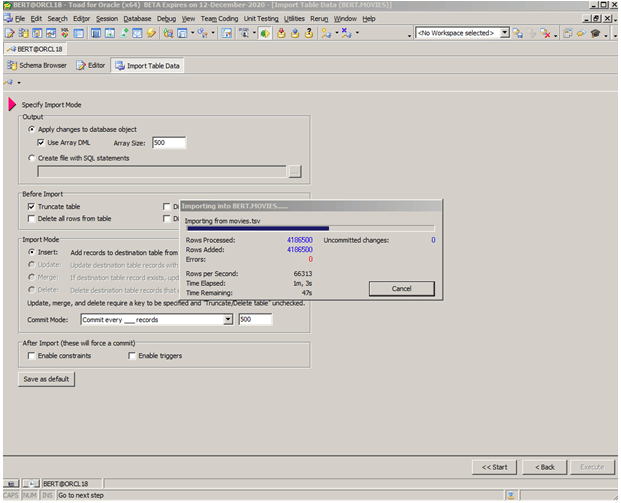Select the Insert import mode radio

click(31, 252)
